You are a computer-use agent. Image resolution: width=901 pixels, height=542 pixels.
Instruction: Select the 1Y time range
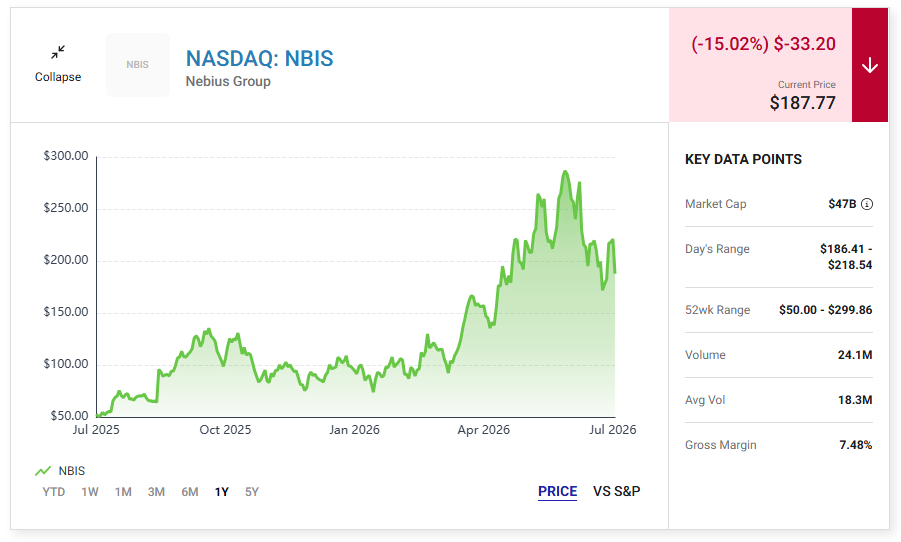(x=222, y=492)
